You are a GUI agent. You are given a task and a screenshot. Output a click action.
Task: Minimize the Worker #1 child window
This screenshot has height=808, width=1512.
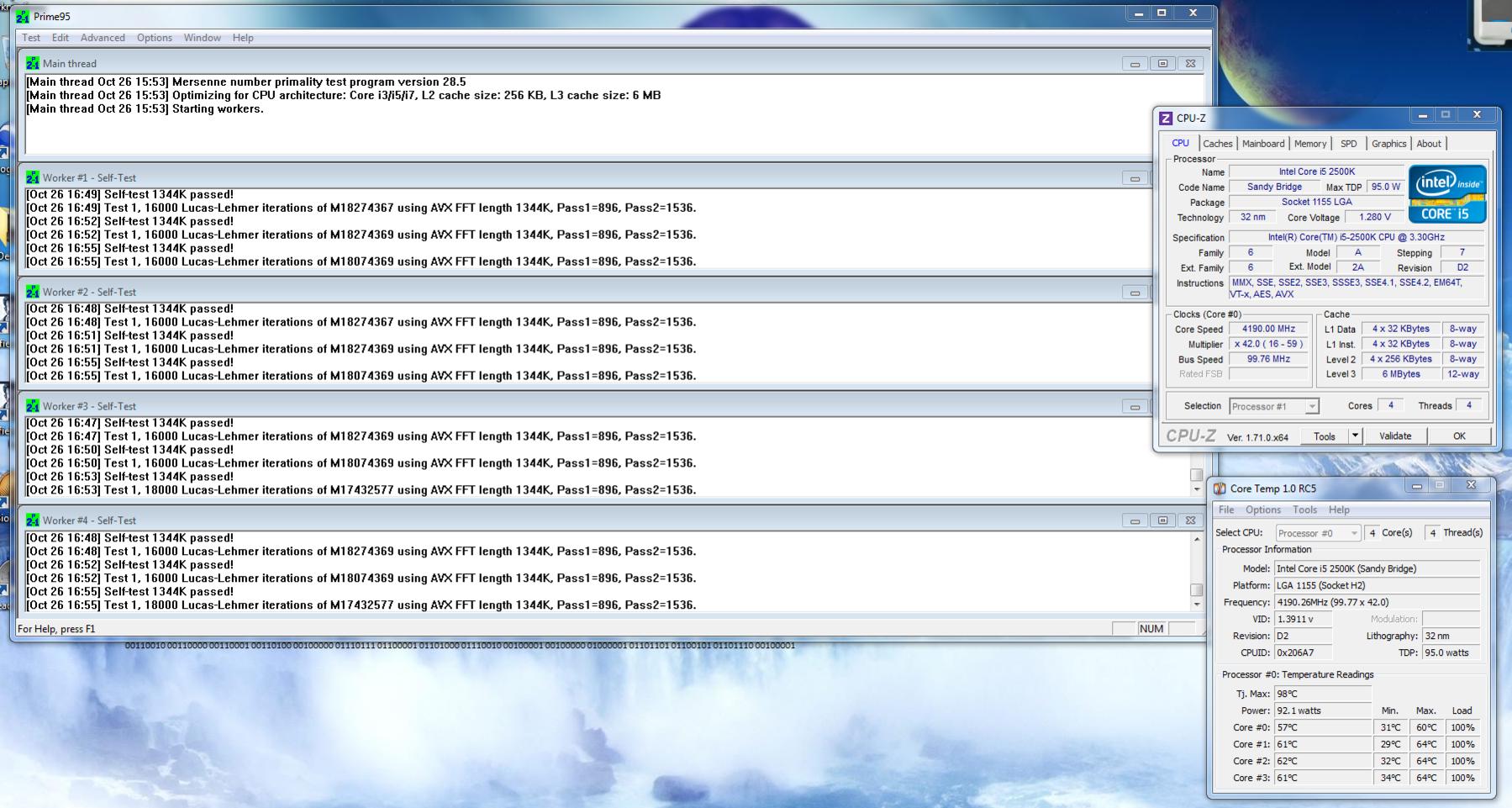pos(1135,177)
